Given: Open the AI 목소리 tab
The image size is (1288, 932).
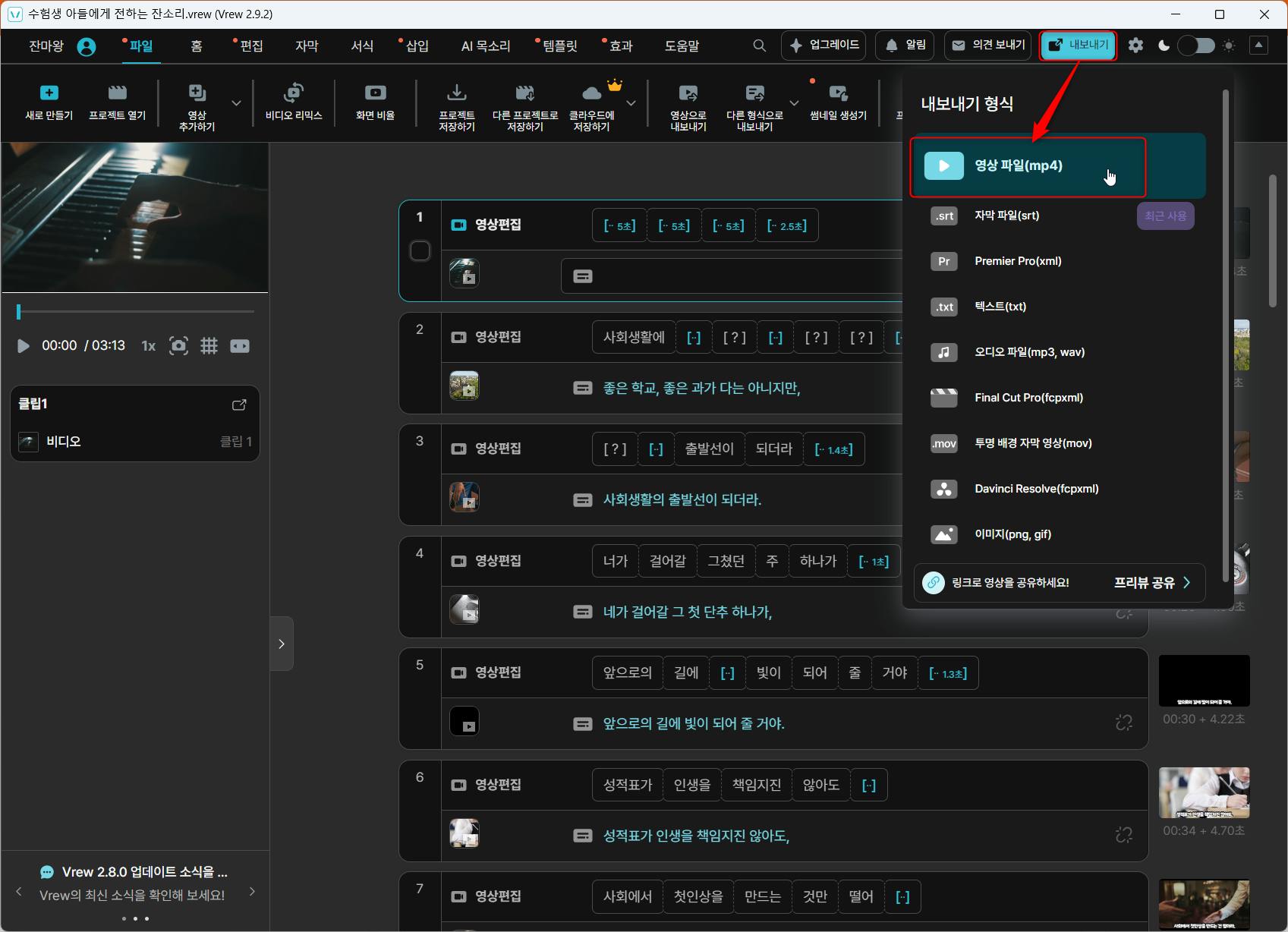Looking at the screenshot, I should click(486, 46).
